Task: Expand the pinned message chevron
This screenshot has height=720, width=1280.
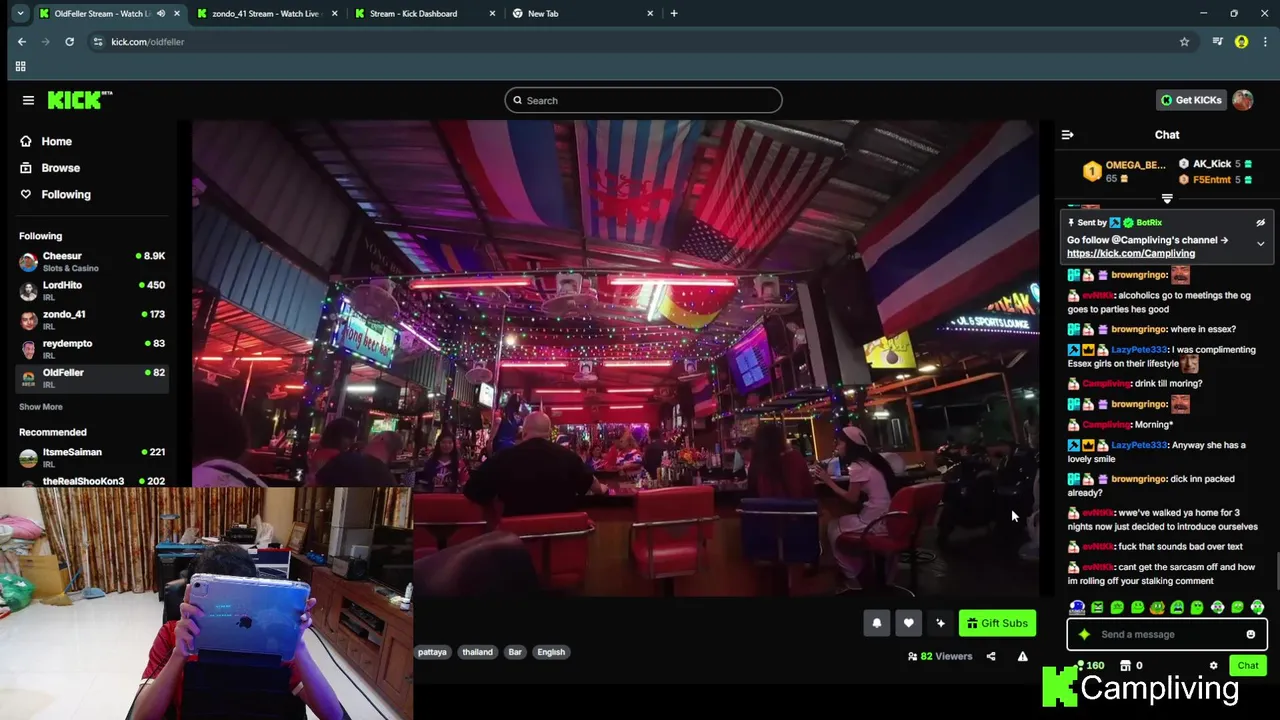Action: [x=1260, y=243]
